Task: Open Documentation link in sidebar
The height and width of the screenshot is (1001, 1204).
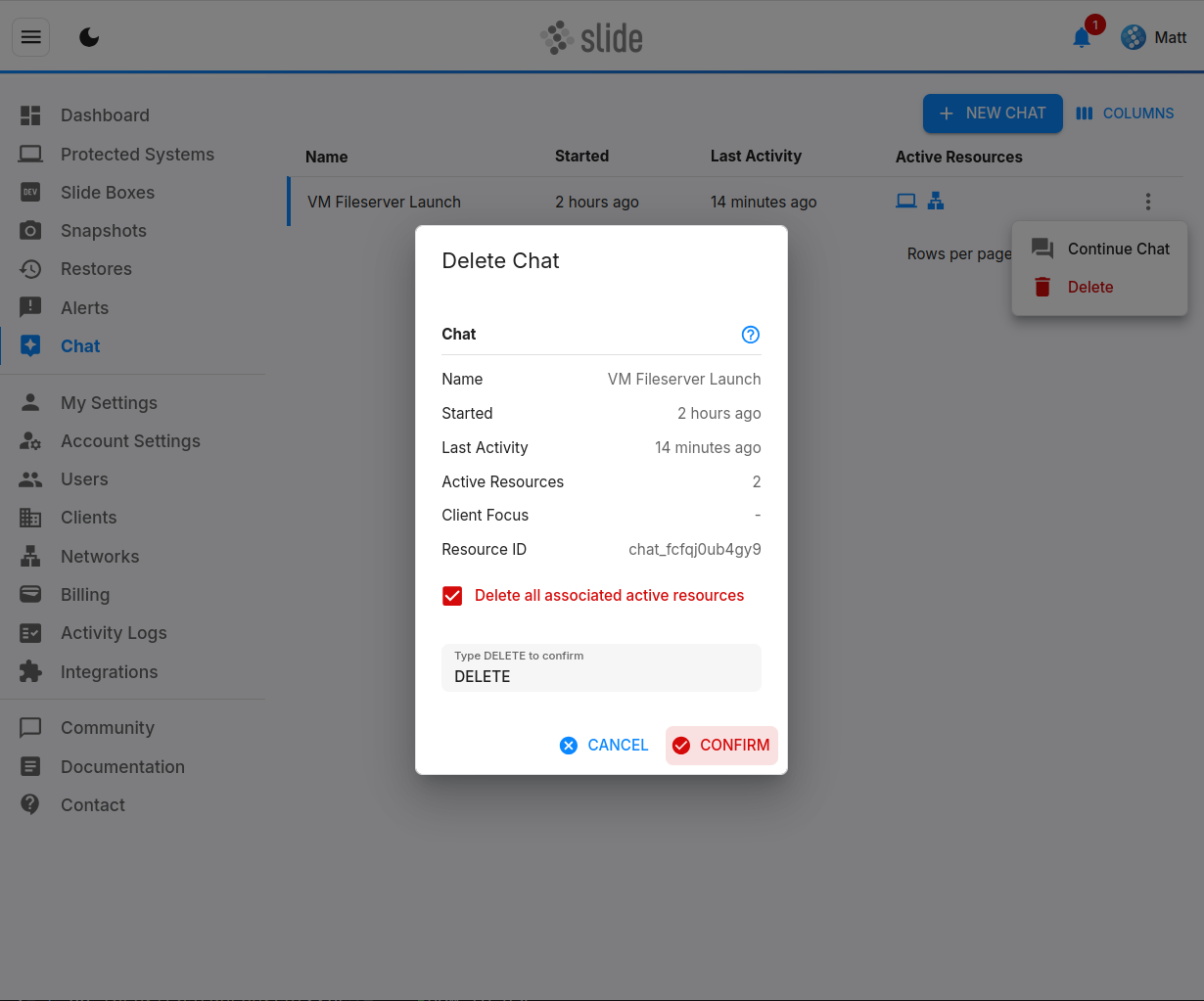Action: (x=122, y=767)
